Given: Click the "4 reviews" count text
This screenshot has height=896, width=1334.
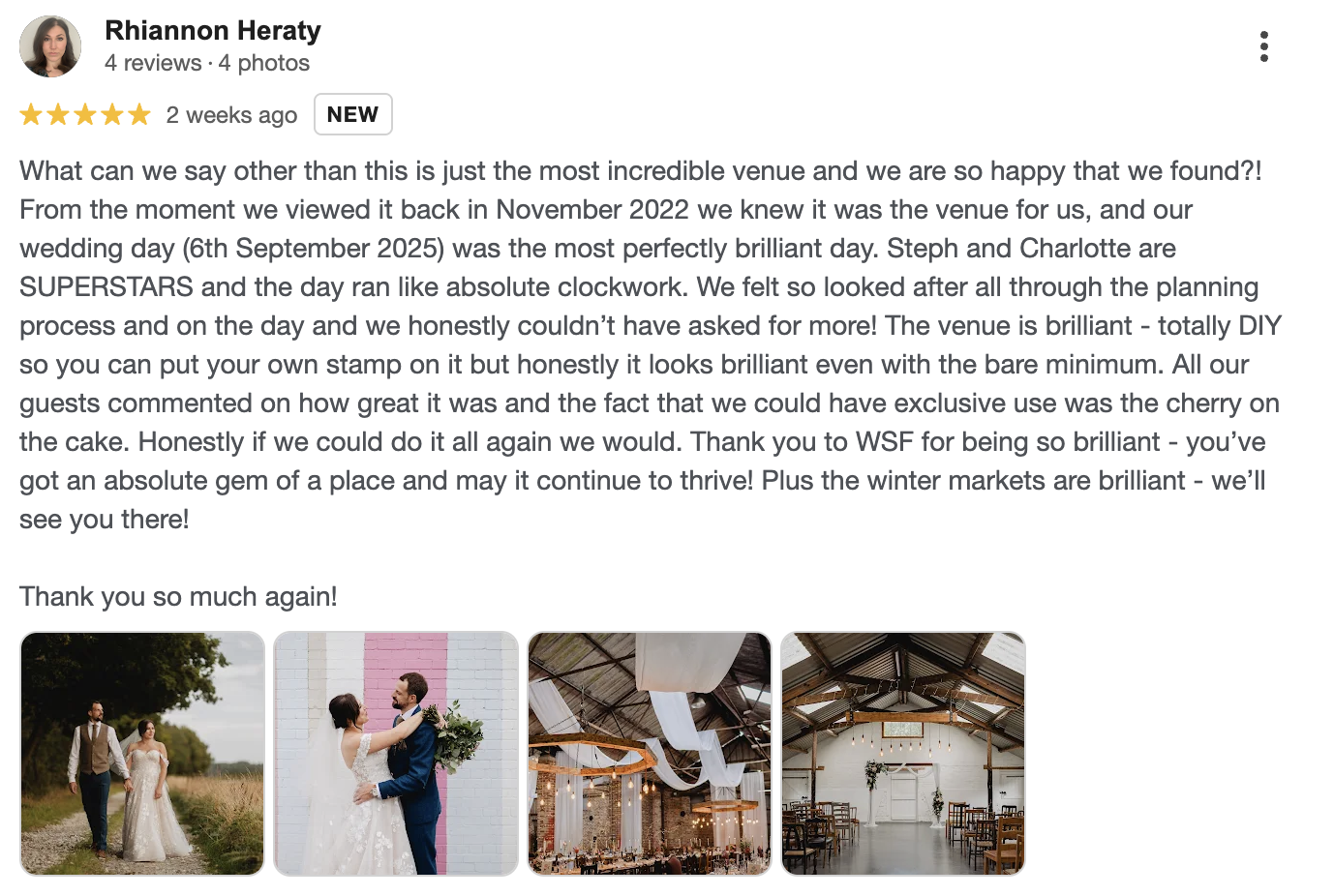Looking at the screenshot, I should click(x=152, y=63).
